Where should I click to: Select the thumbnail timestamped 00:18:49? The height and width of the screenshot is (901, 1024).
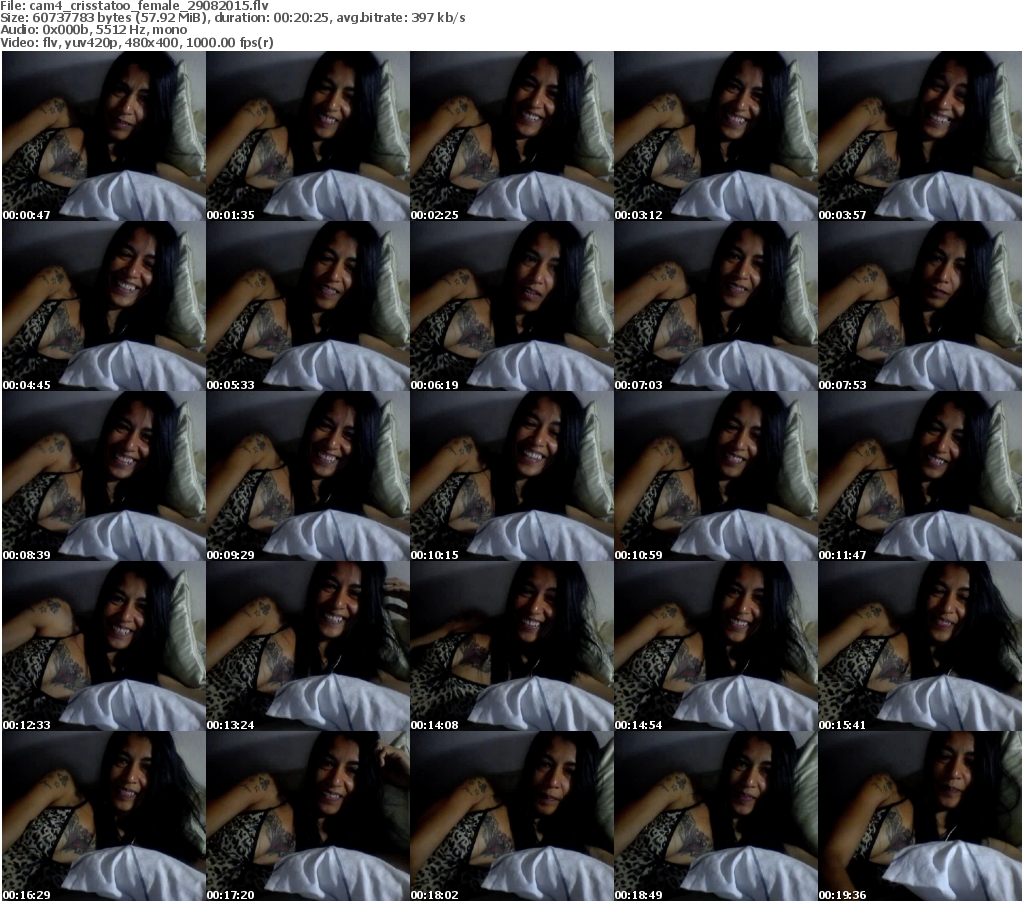click(716, 816)
